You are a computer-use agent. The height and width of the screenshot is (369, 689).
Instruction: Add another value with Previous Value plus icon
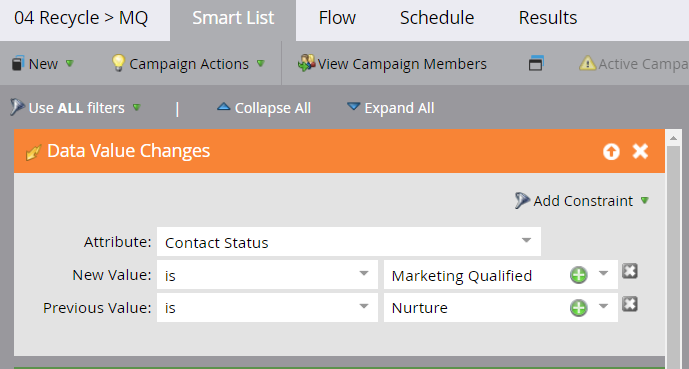point(579,308)
